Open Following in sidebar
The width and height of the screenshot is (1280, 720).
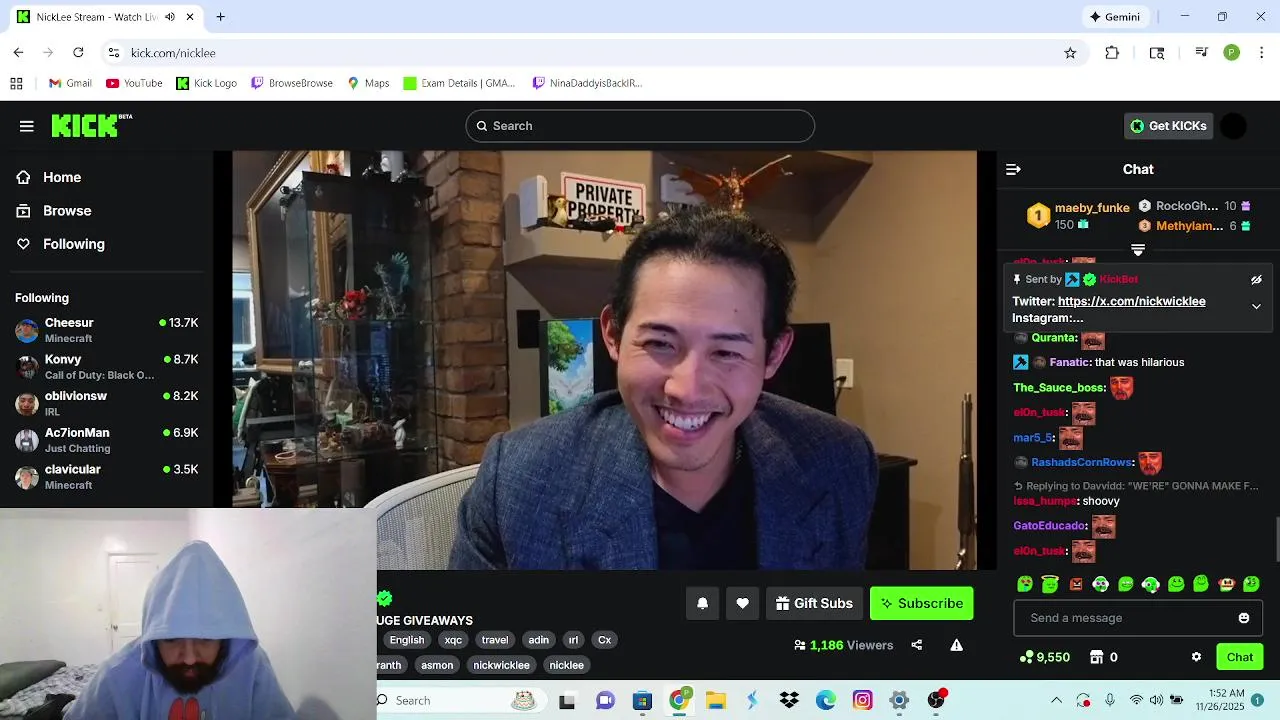60,244
